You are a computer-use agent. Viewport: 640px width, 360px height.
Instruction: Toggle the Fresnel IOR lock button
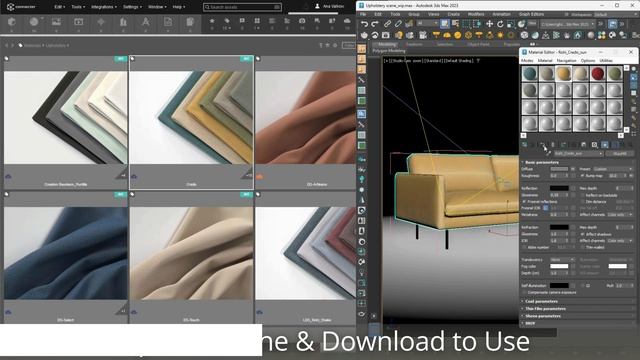click(546, 208)
